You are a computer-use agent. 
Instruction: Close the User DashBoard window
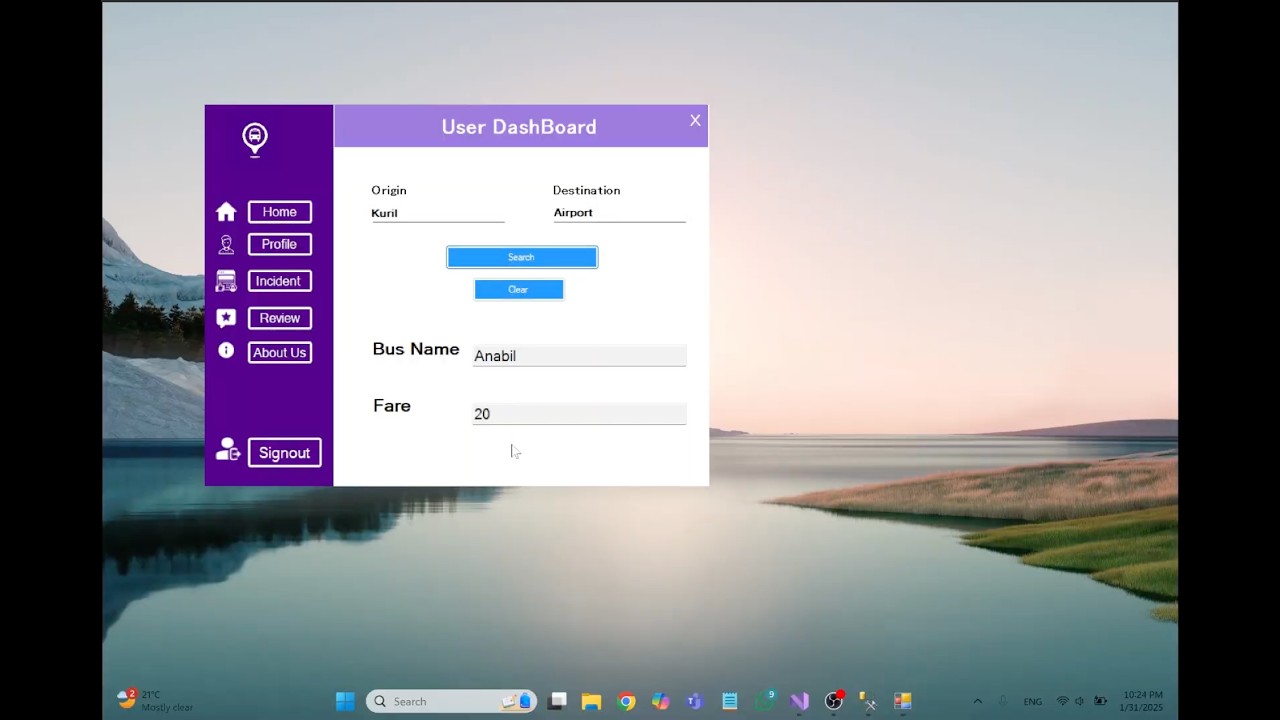coord(695,120)
